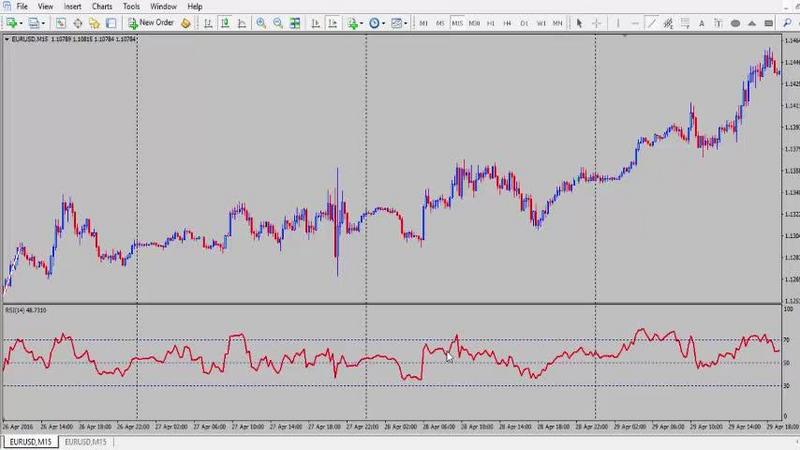Select the Rectangle shape tool
Viewport: 800px width, 450px height.
tap(769, 23)
